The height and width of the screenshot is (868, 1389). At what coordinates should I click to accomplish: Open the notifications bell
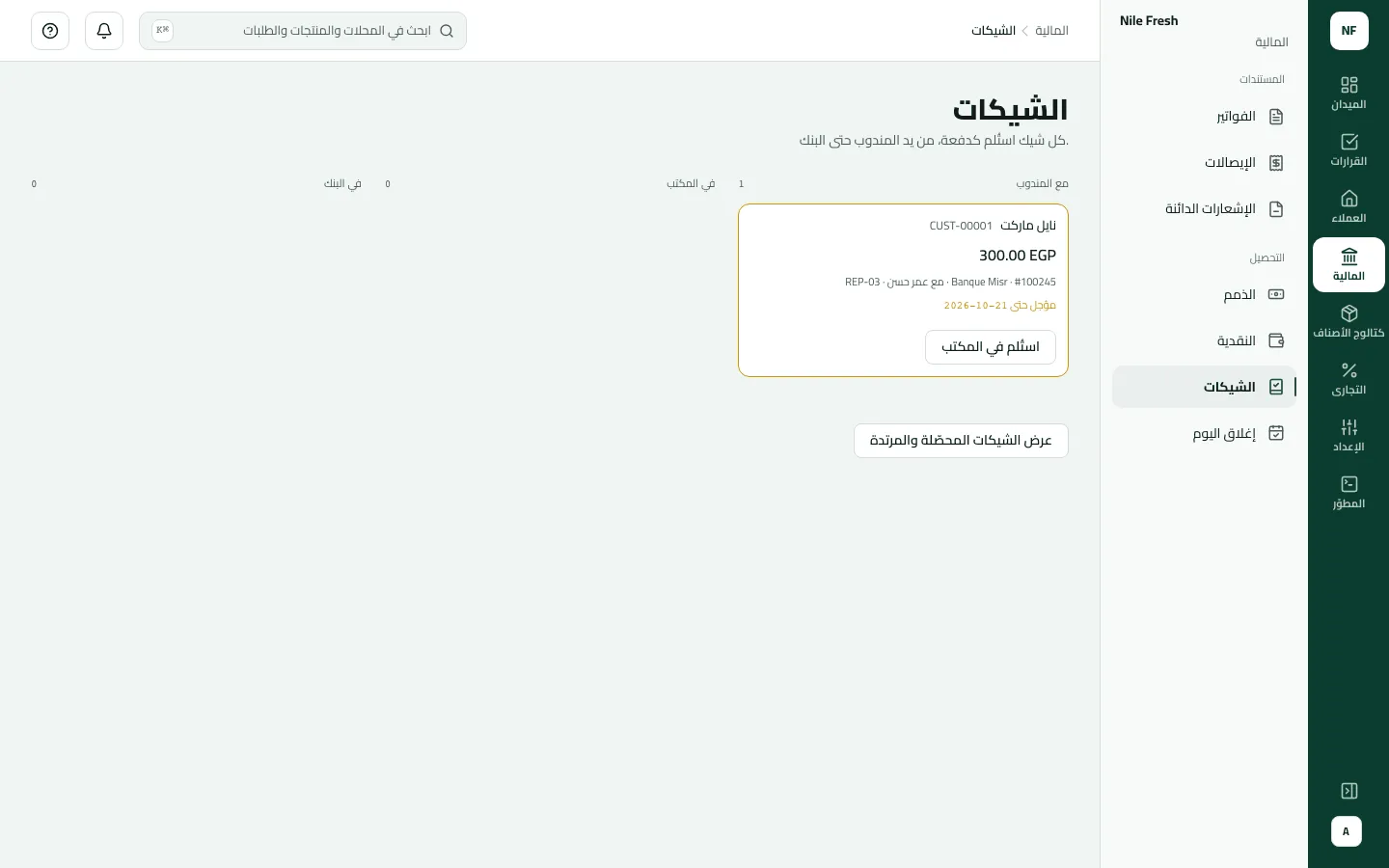pyautogui.click(x=104, y=31)
